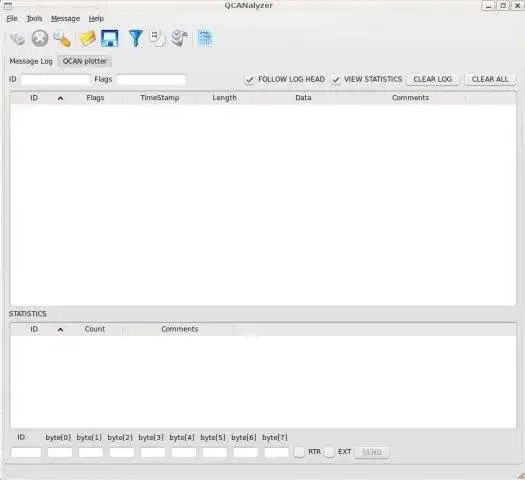Click the yellow open folder icon
The height and width of the screenshot is (480, 525).
[88, 38]
